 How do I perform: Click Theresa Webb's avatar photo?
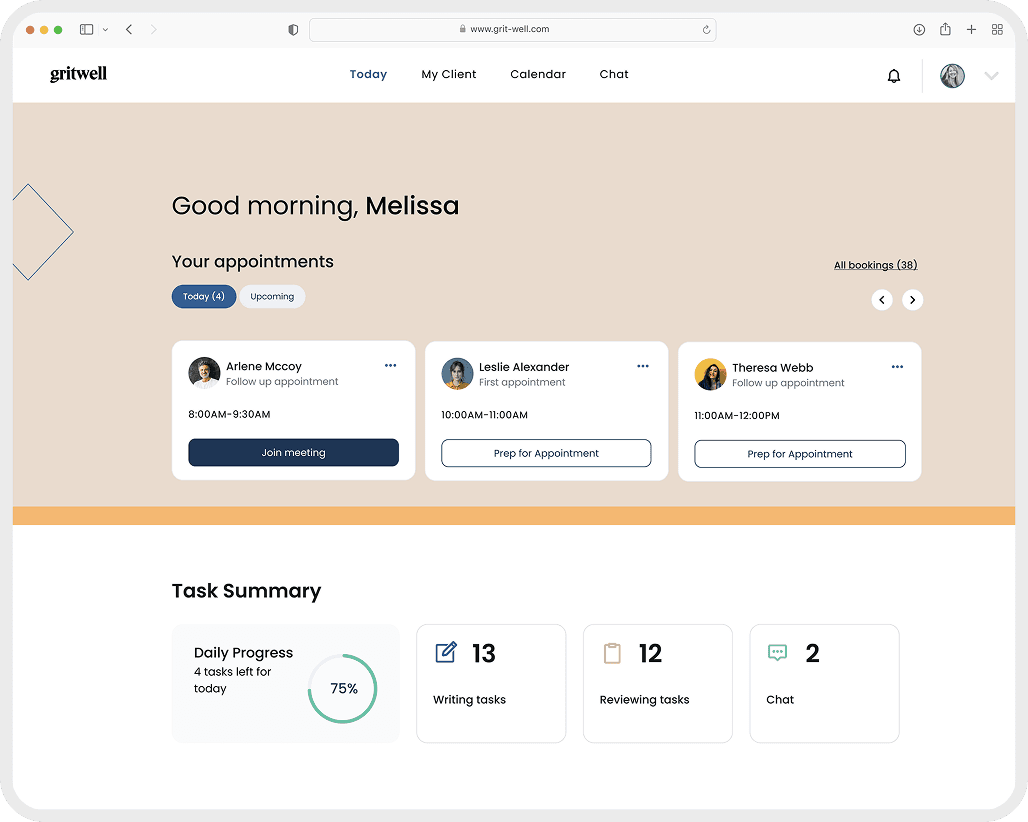pos(710,374)
